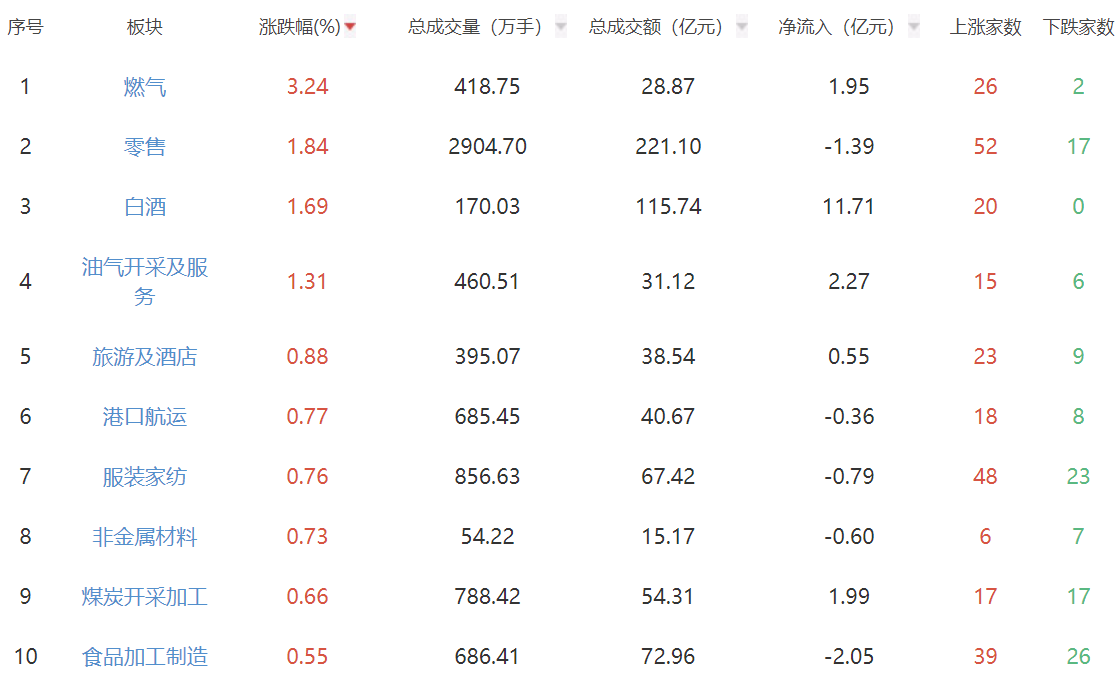Open the 旅游及酒店 sector link
Viewport: 1119px width, 679px height.
pyautogui.click(x=145, y=357)
